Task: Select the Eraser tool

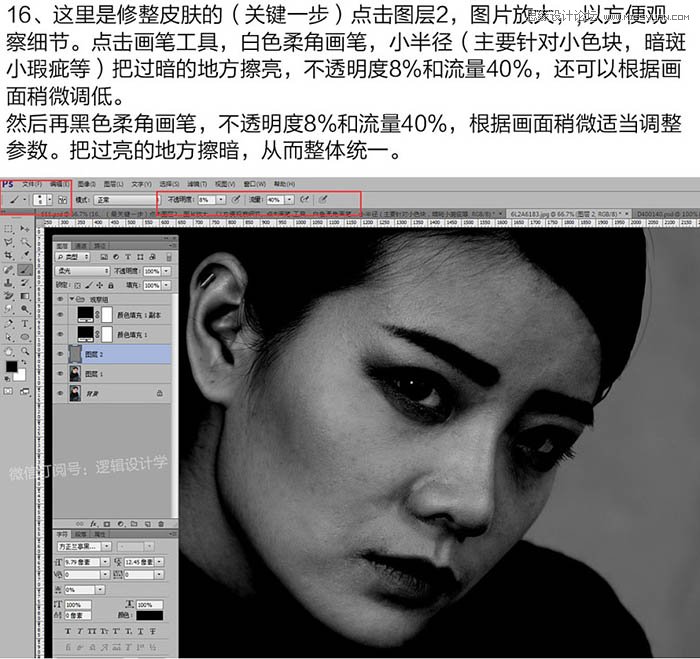Action: [8, 296]
